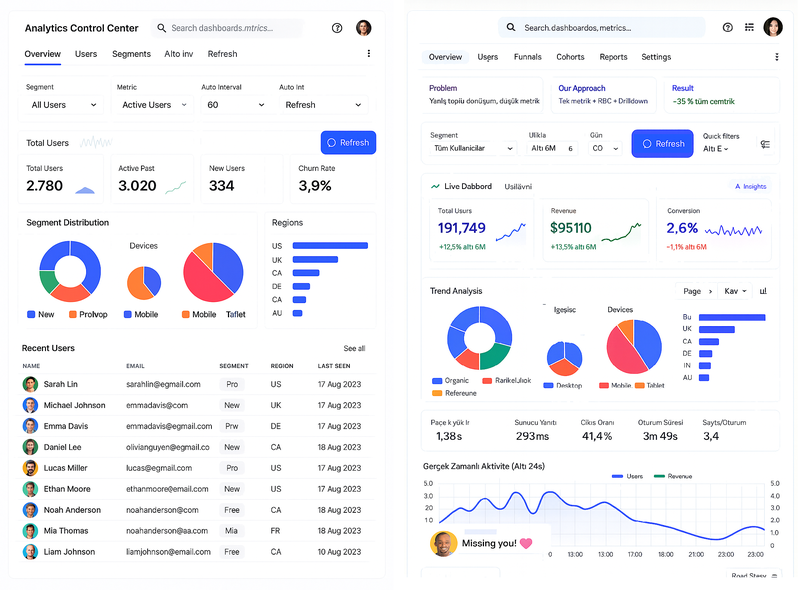
Task: Open the three-dot menu next to Settings tab
Action: click(x=776, y=57)
